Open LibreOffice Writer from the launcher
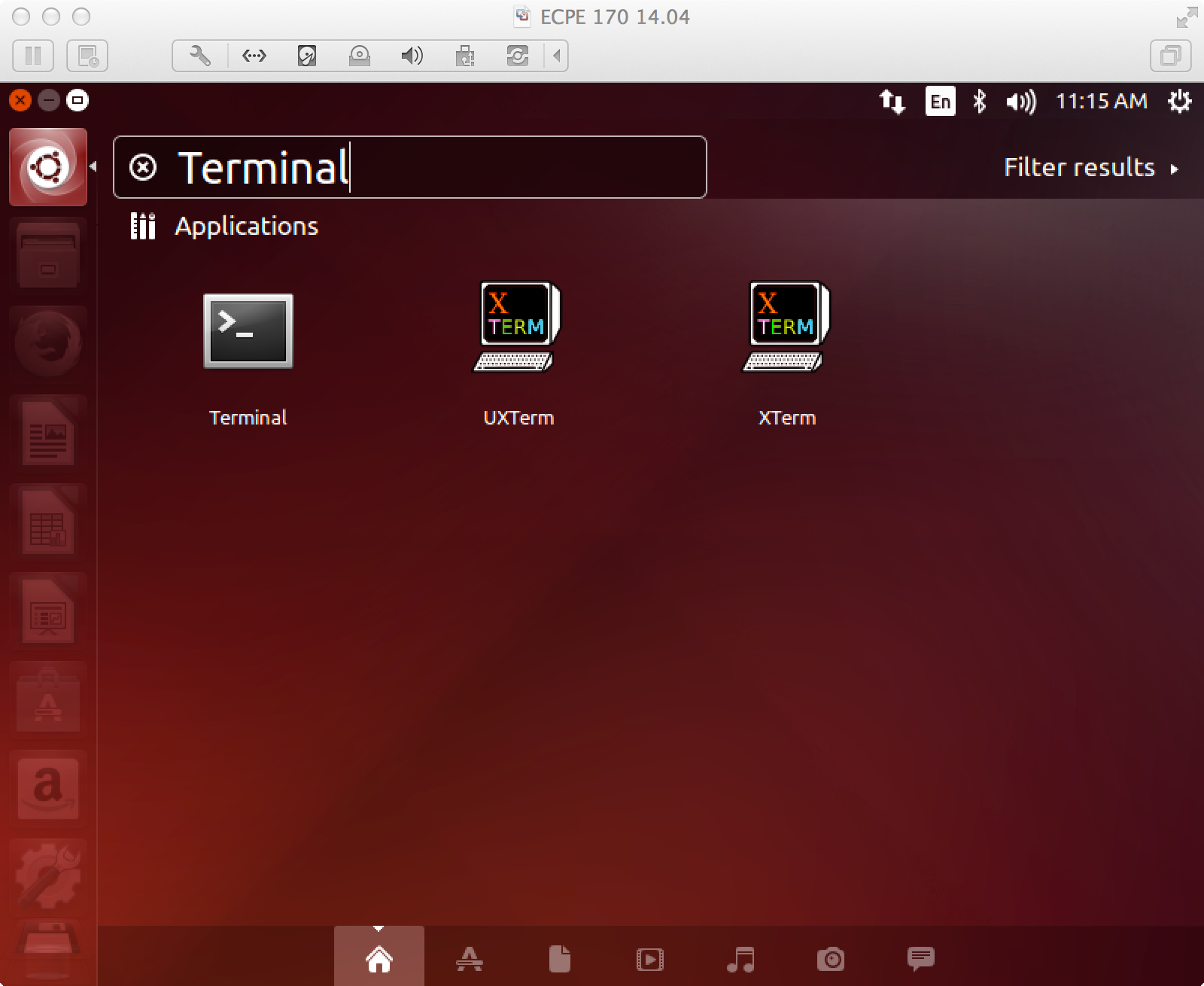Screen dimensions: 1204x986 coord(47,431)
